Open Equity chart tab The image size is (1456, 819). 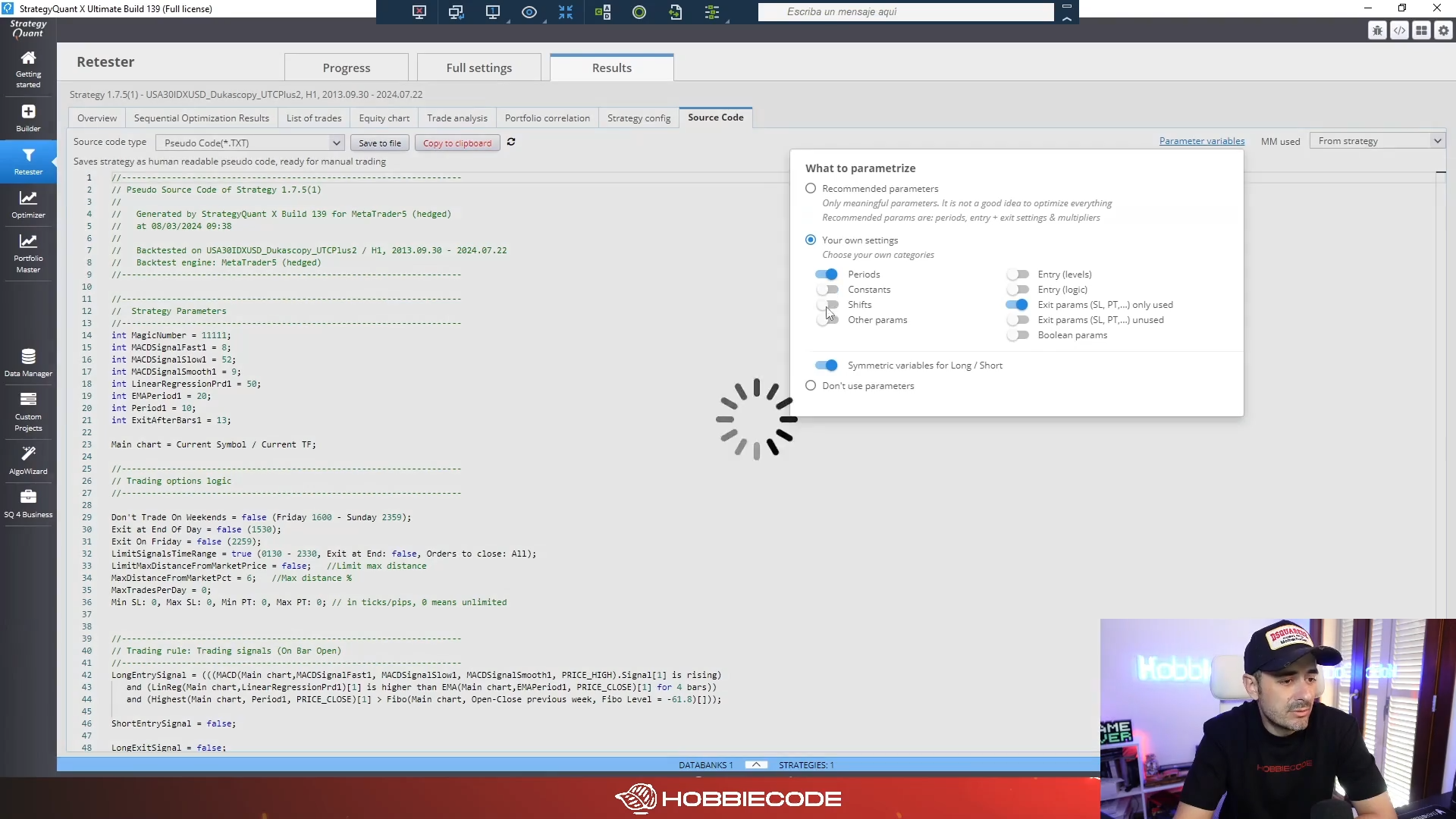[x=384, y=118]
